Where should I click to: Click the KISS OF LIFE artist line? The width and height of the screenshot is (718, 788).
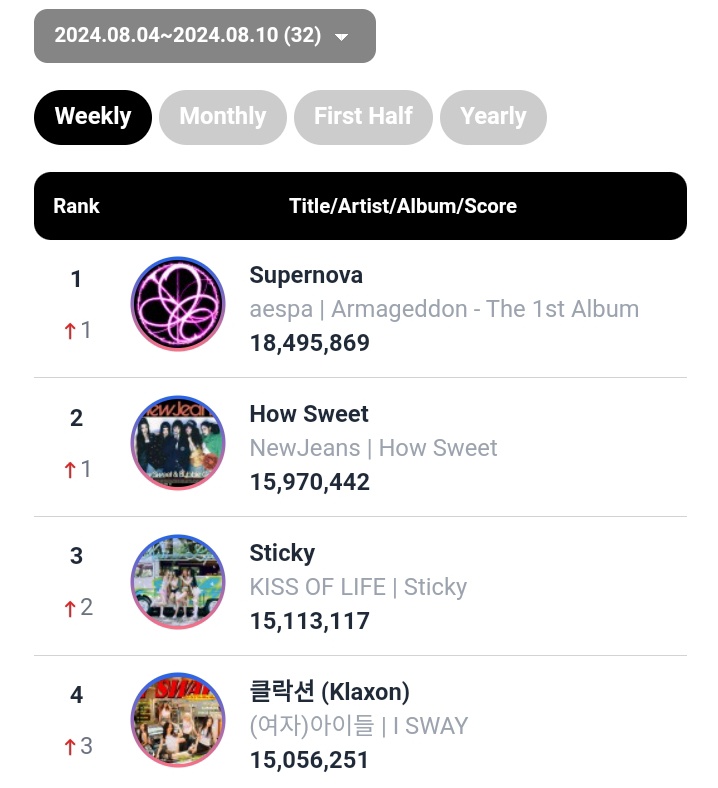pyautogui.click(x=358, y=587)
